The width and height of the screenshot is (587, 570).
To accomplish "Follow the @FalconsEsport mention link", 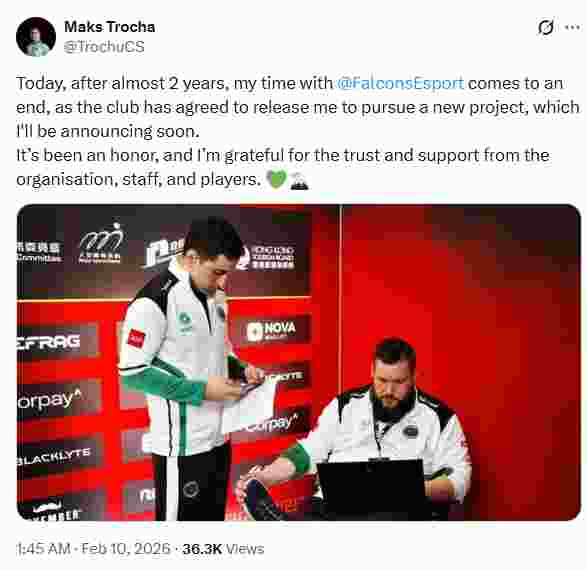I will click(x=400, y=83).
